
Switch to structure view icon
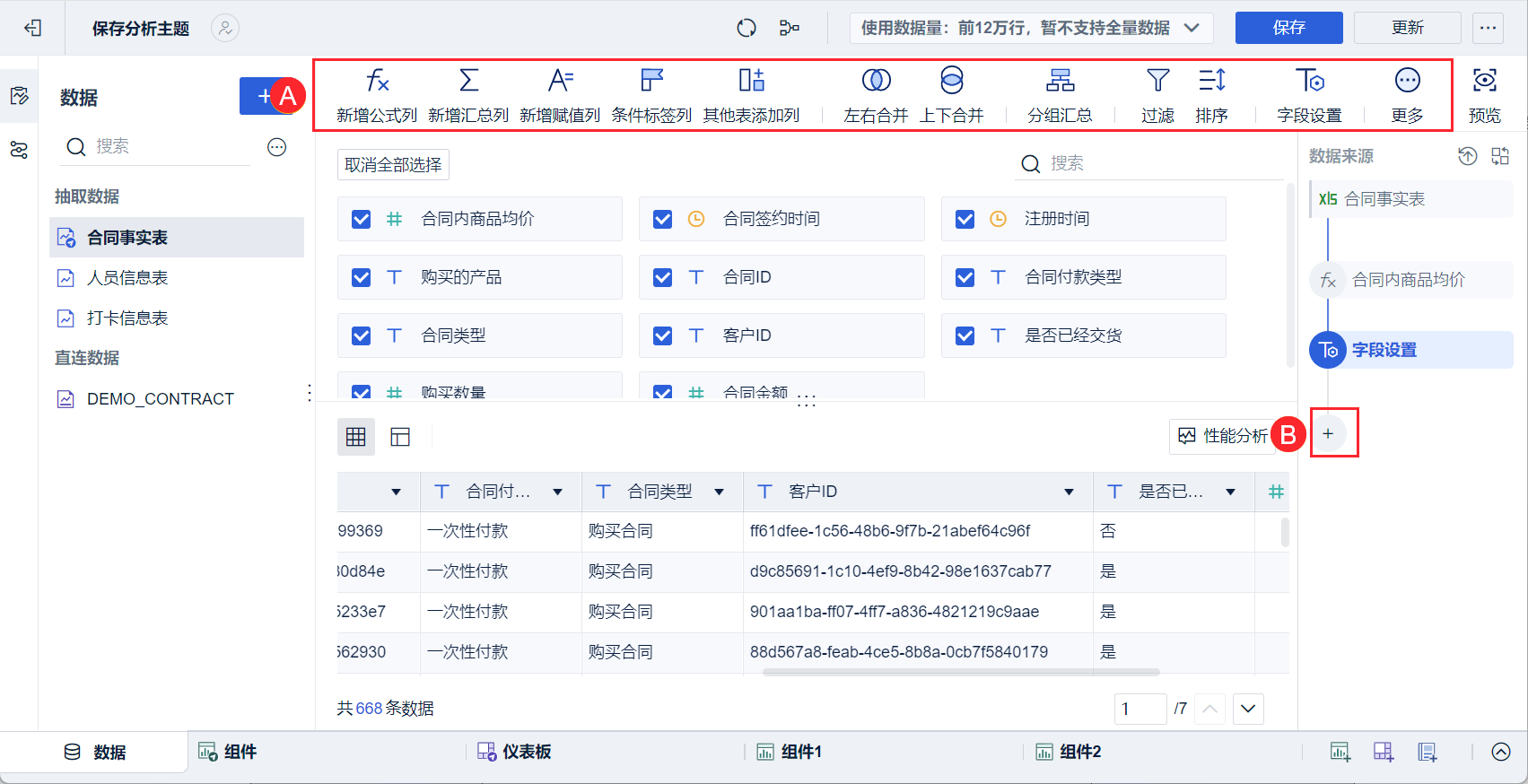(x=400, y=437)
